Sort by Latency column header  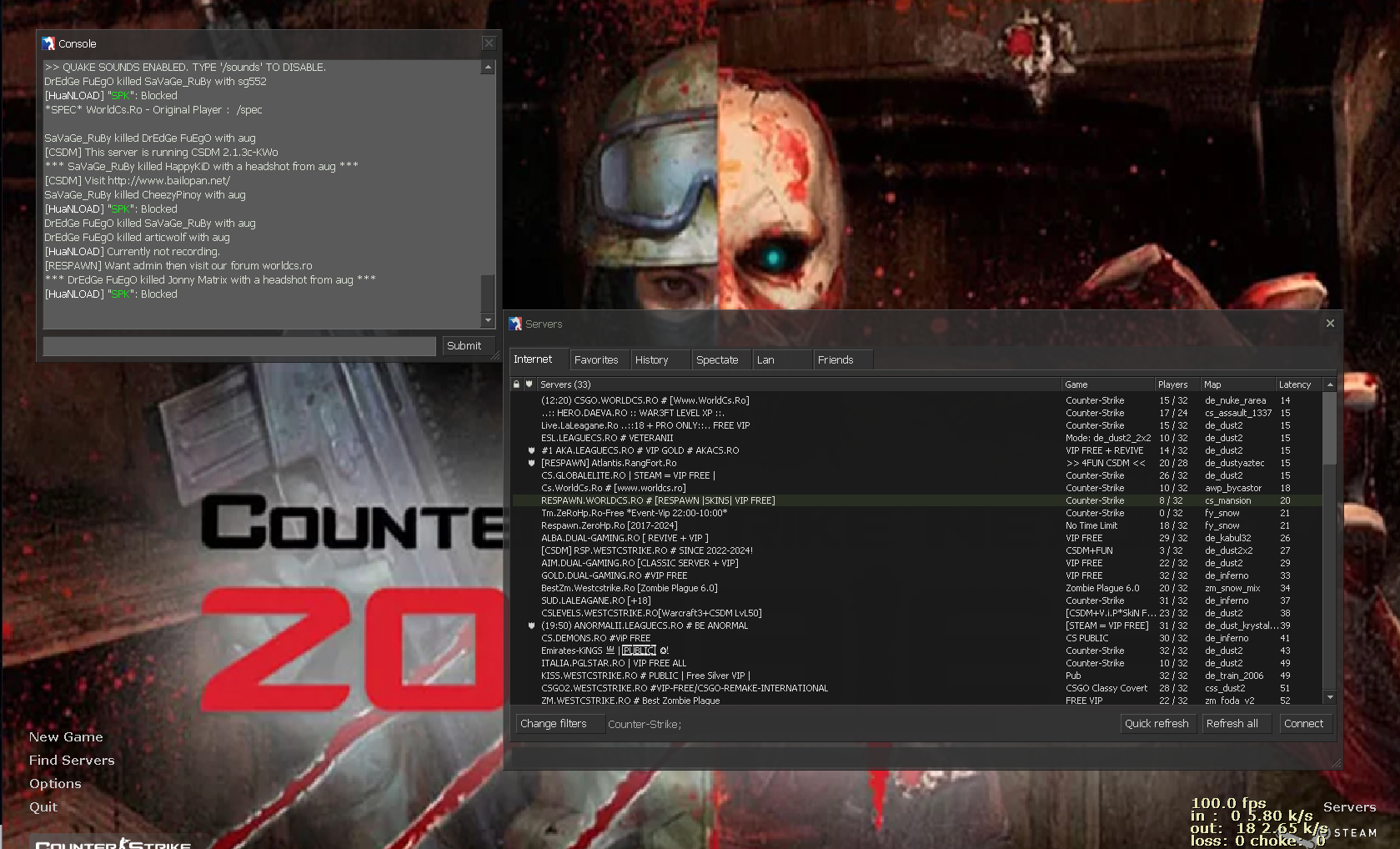[1298, 384]
